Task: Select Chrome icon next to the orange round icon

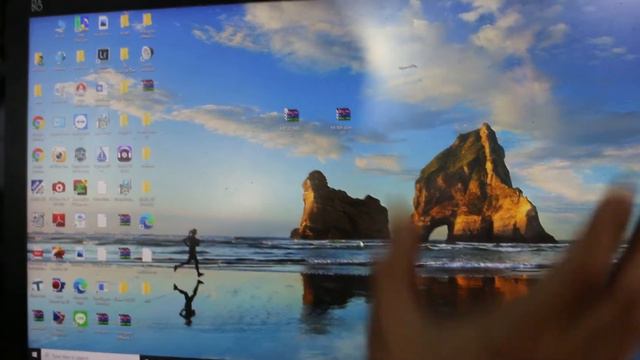Action: (x=38, y=155)
